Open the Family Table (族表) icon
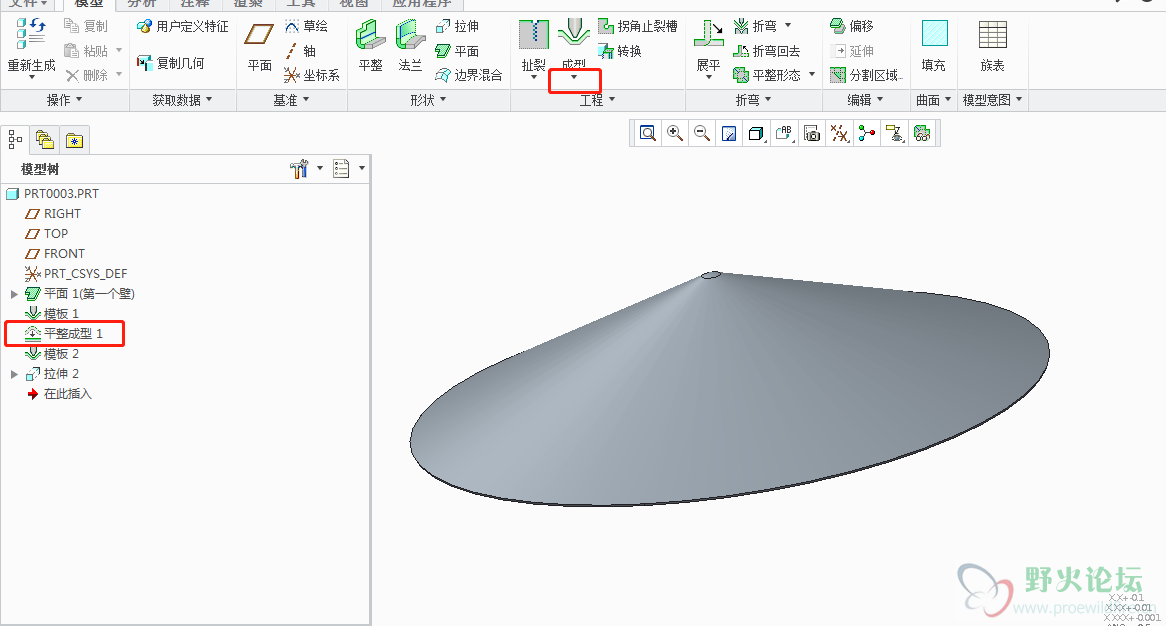Screen dimensions: 1166x626 (992, 36)
